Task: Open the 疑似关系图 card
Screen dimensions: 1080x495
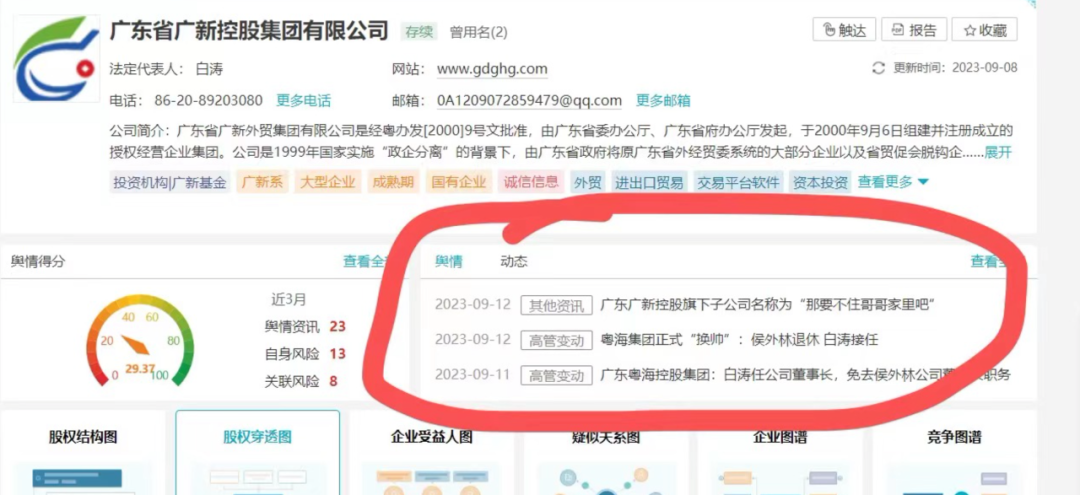Action: click(606, 453)
